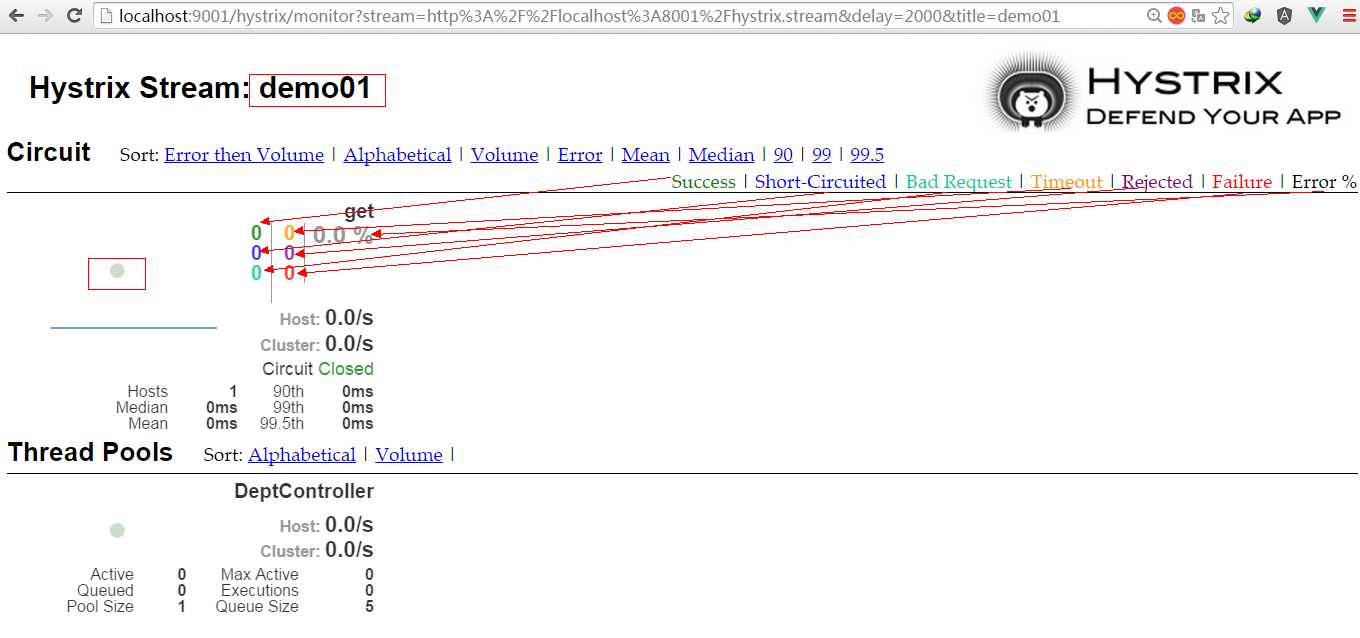Click the Max Active label
1360x638 pixels.
pos(260,575)
